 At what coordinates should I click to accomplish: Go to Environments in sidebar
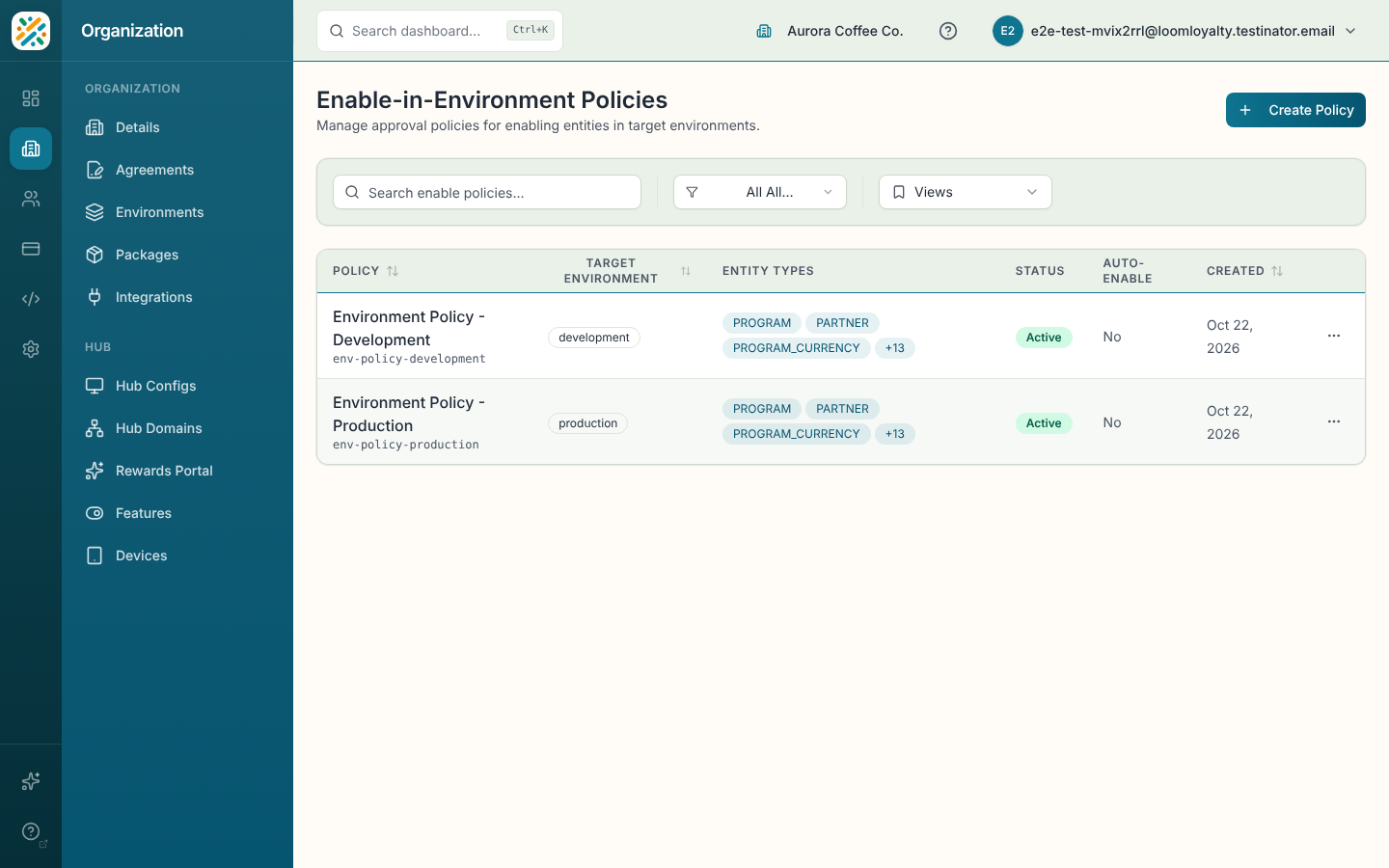[x=177, y=212]
